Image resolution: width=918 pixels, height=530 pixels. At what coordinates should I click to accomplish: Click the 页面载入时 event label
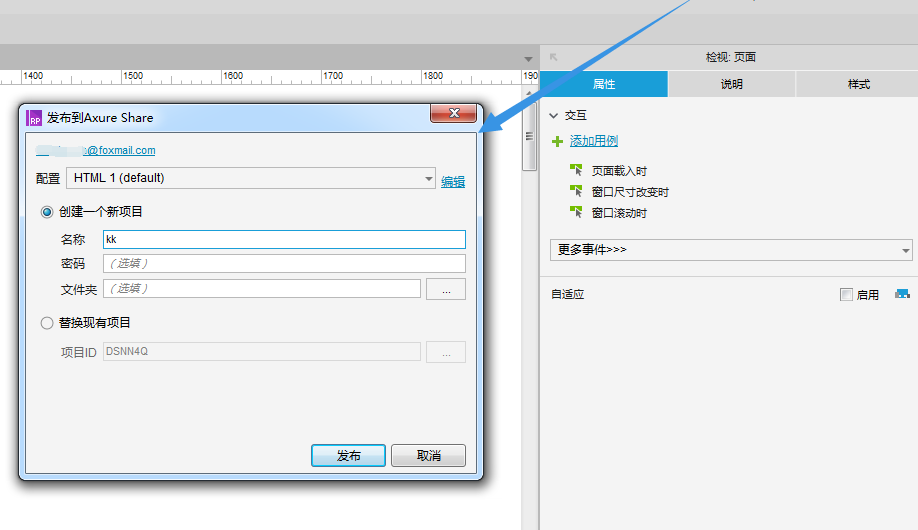point(619,171)
